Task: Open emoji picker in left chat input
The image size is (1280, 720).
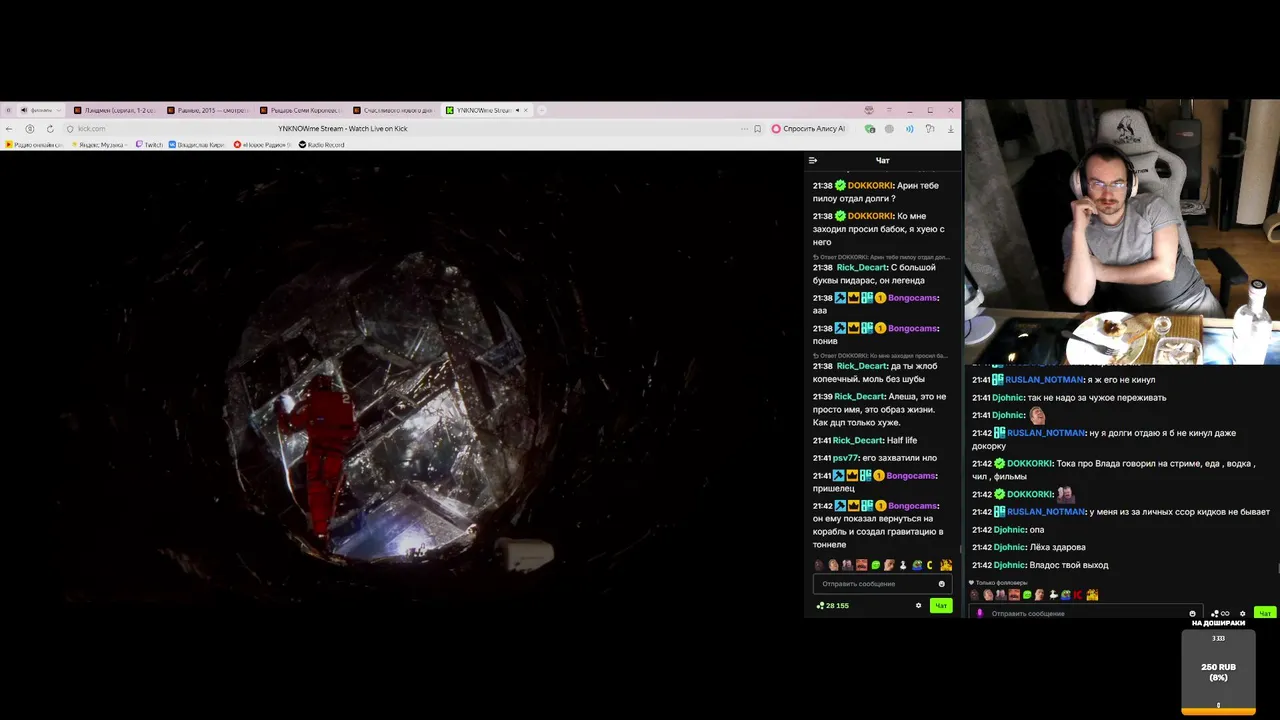Action: coord(941,584)
